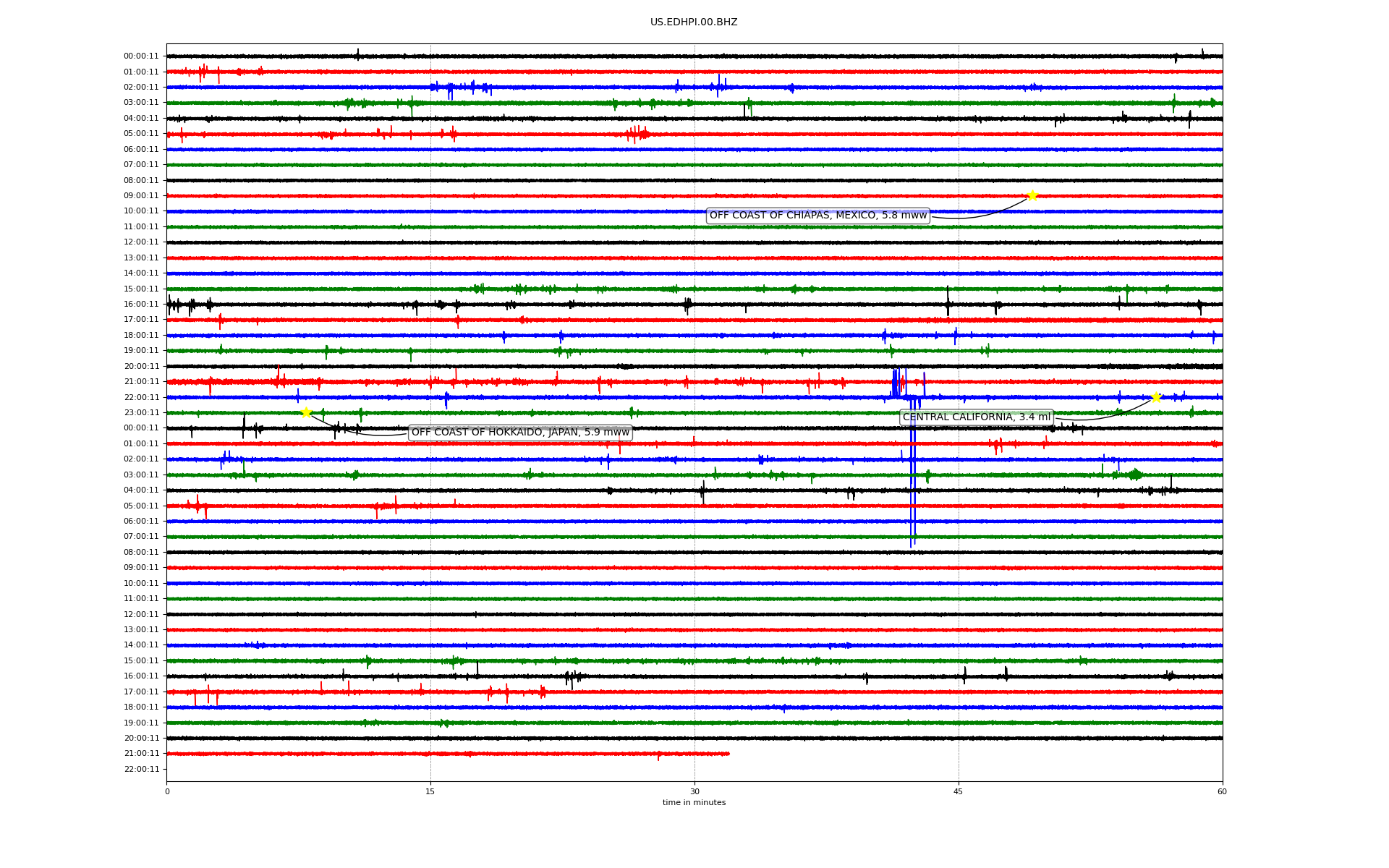Click the end of the last red trace
1389x868 pixels.
coord(729,754)
